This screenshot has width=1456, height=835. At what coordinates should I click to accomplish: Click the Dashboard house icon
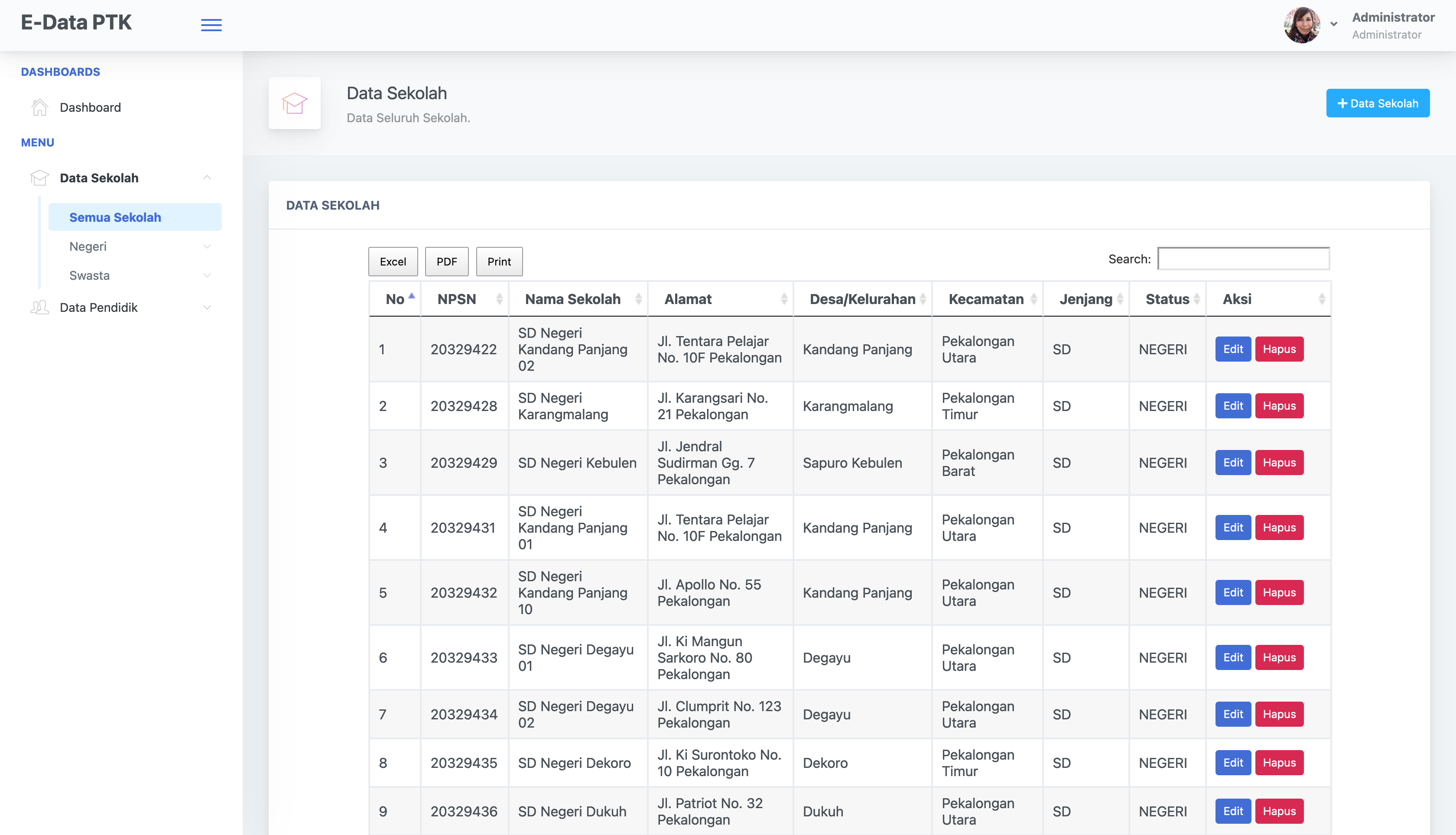click(x=39, y=107)
